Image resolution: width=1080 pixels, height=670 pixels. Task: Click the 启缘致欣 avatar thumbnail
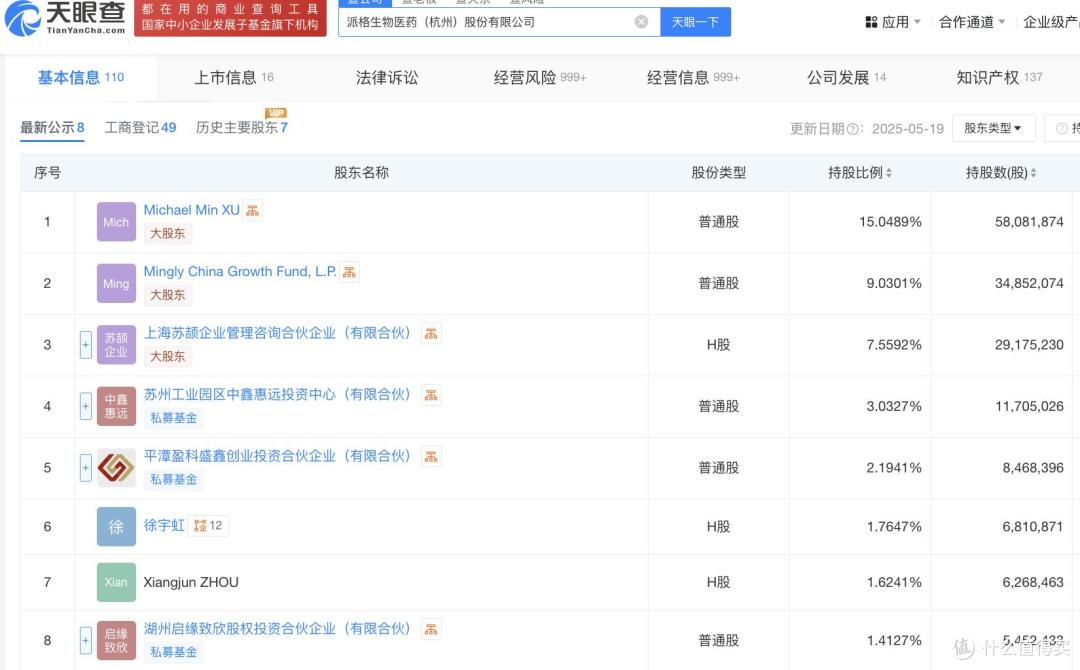pos(116,640)
